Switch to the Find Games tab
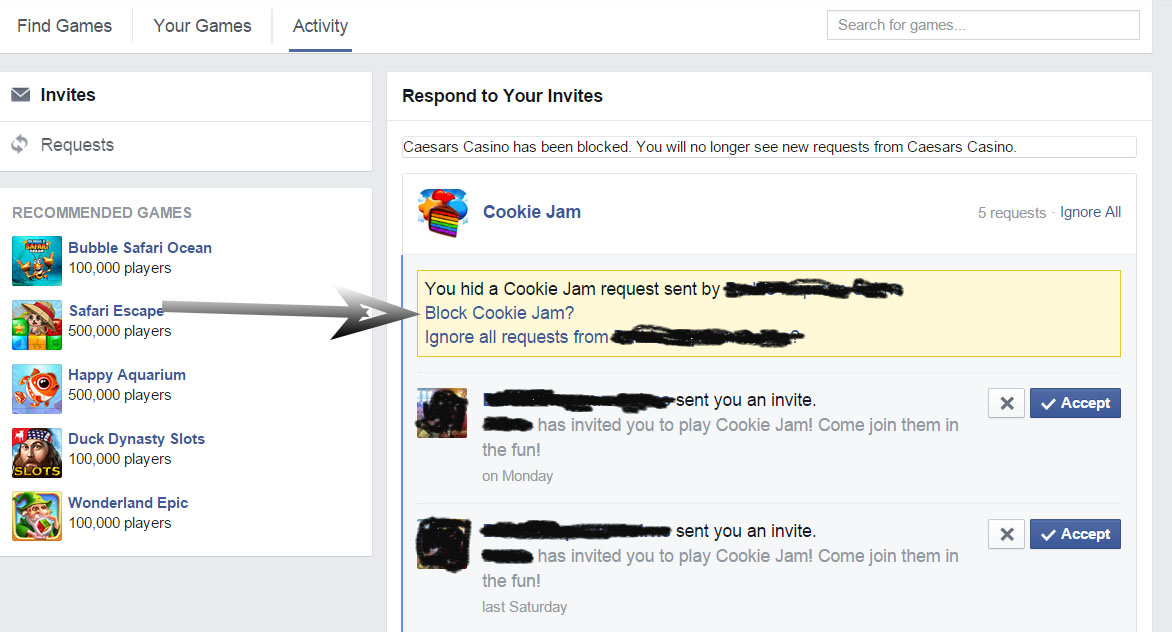Image resolution: width=1172 pixels, height=632 pixels. (64, 26)
